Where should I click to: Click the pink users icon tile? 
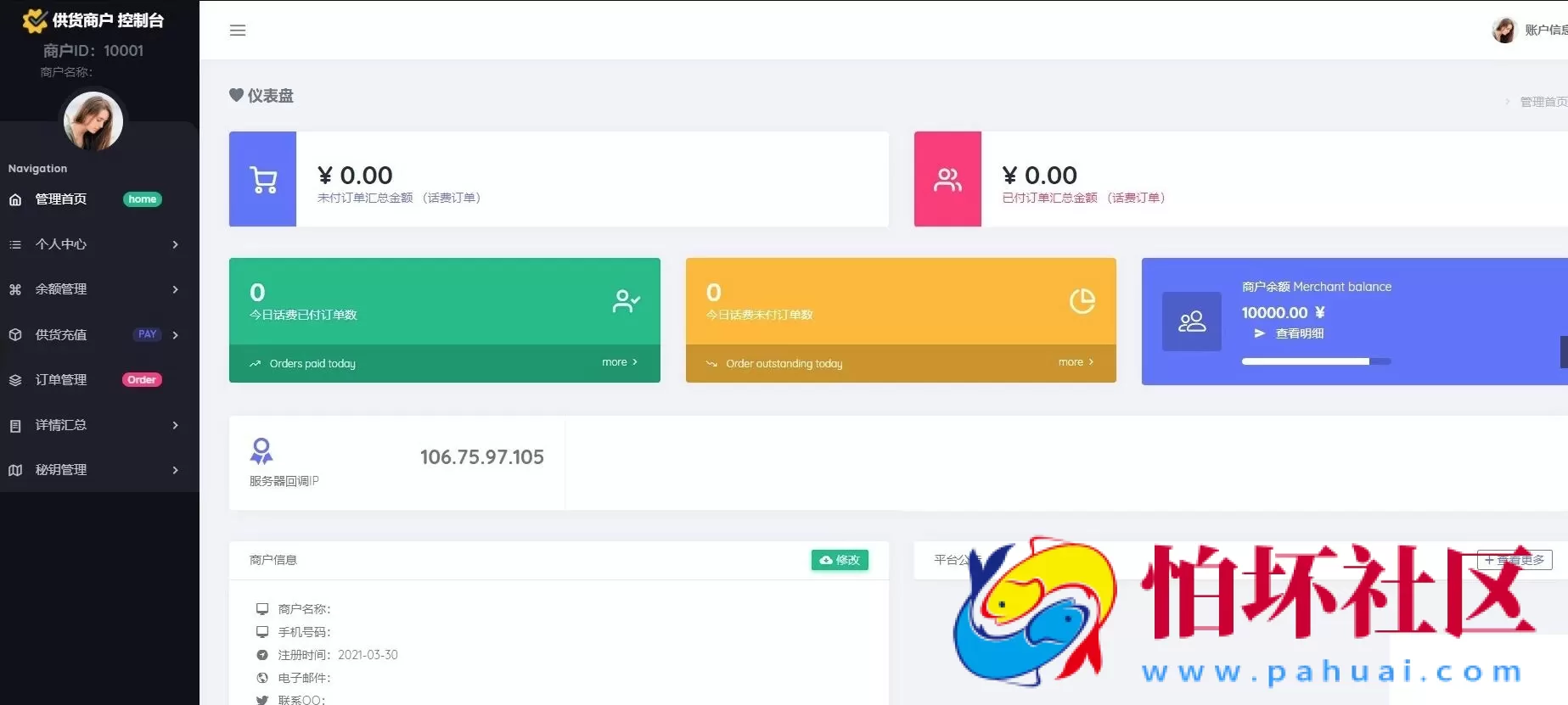pyautogui.click(x=947, y=179)
